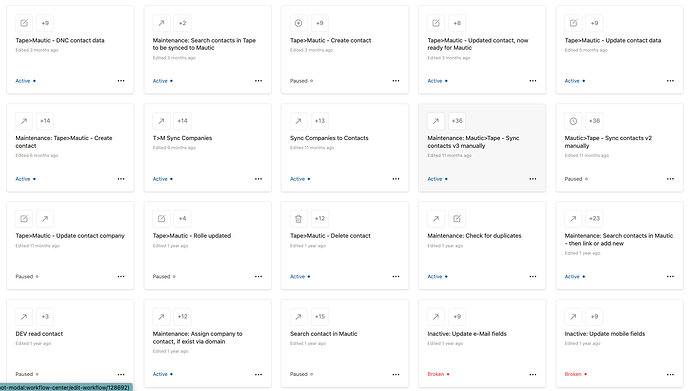Open Search contact in Mautic workflow
Image resolution: width=690 pixels, height=391 pixels.
pos(323,334)
